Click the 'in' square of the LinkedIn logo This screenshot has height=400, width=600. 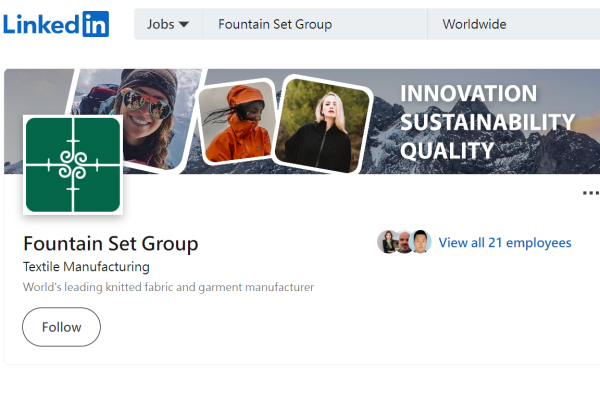pyautogui.click(x=95, y=24)
